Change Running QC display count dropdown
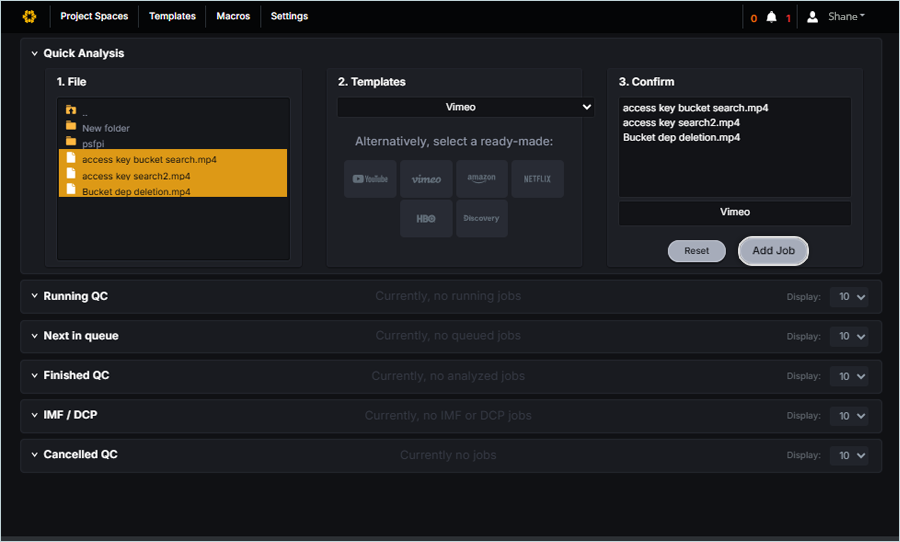This screenshot has height=542, width=900. tap(849, 297)
